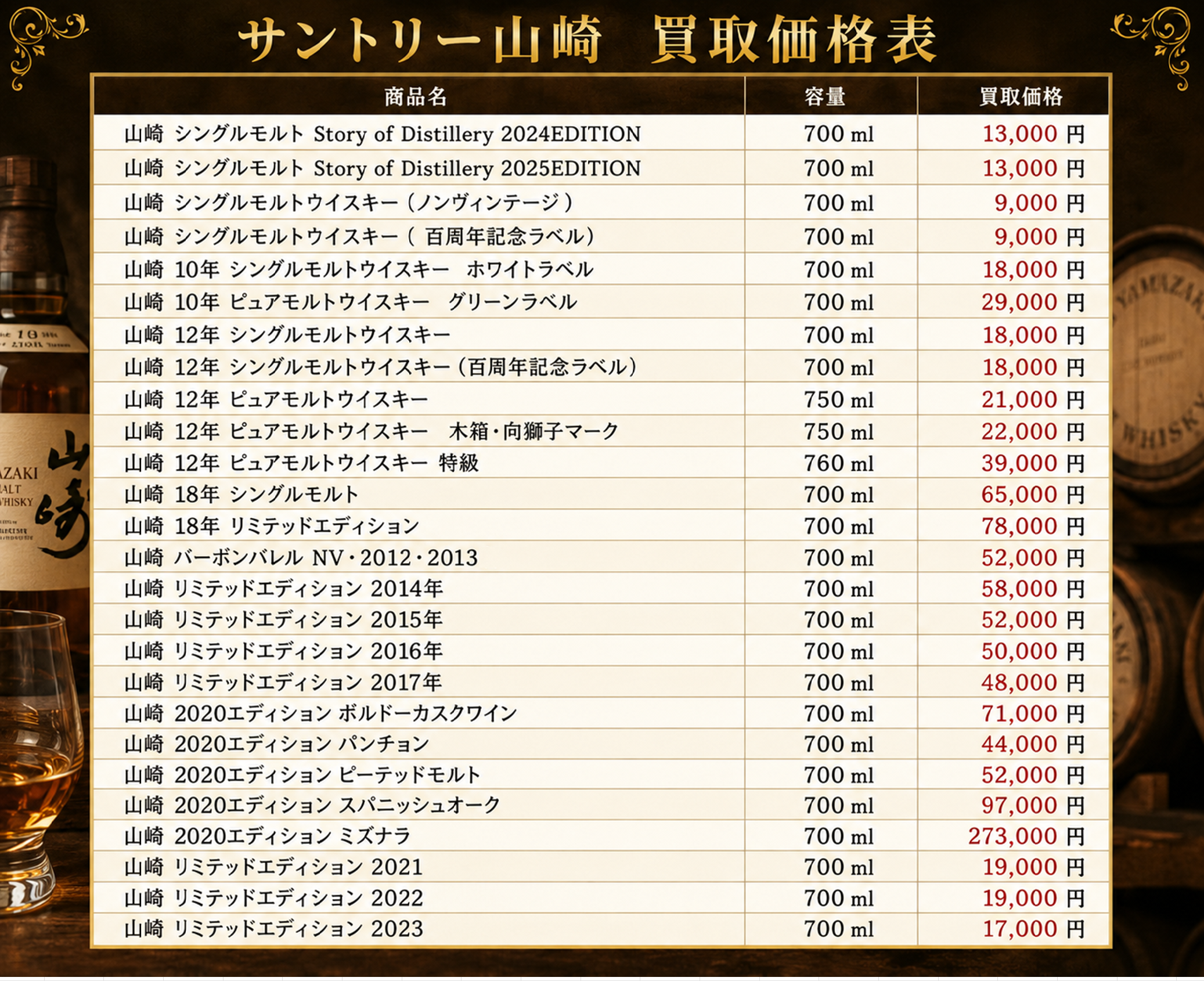Select '750 ml' in the 木箱・向獅子マーク row
The width and height of the screenshot is (1204, 981).
pos(839,432)
